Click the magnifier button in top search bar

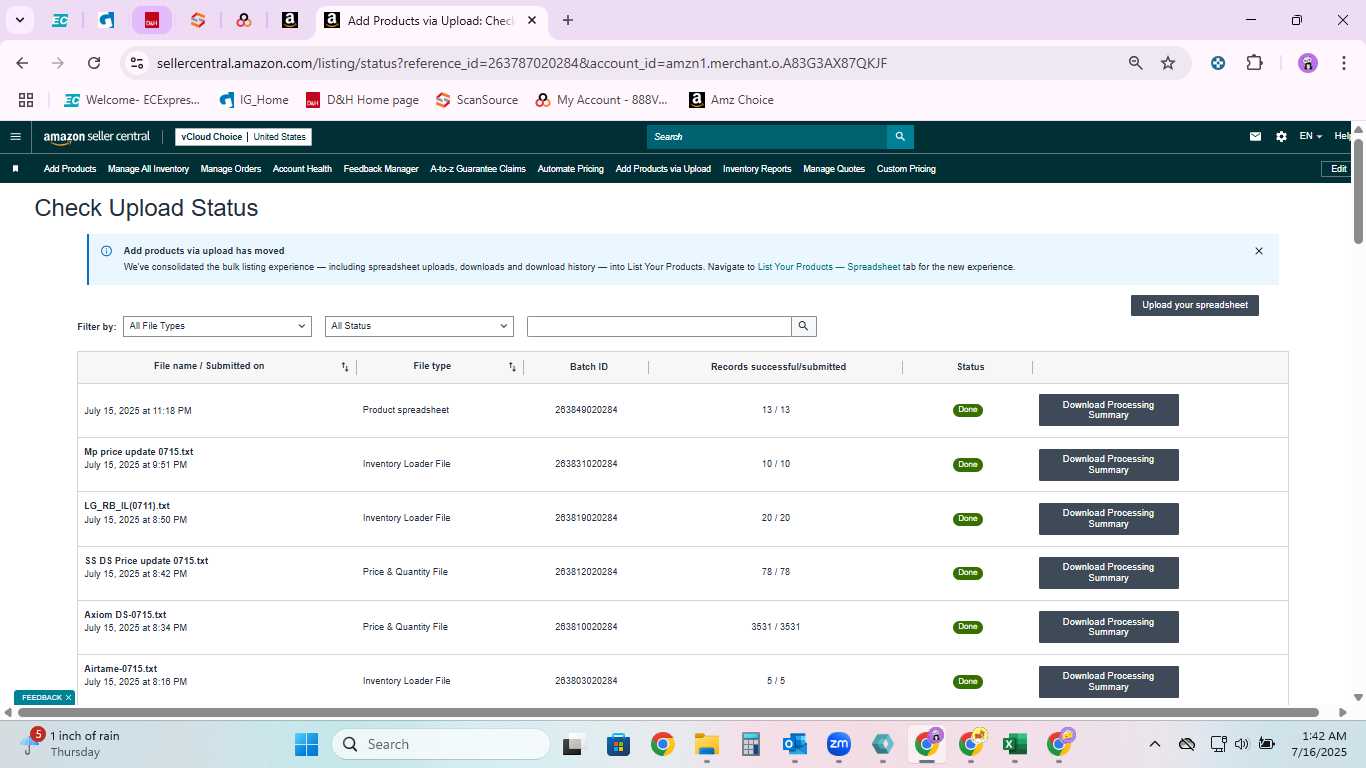click(x=900, y=137)
